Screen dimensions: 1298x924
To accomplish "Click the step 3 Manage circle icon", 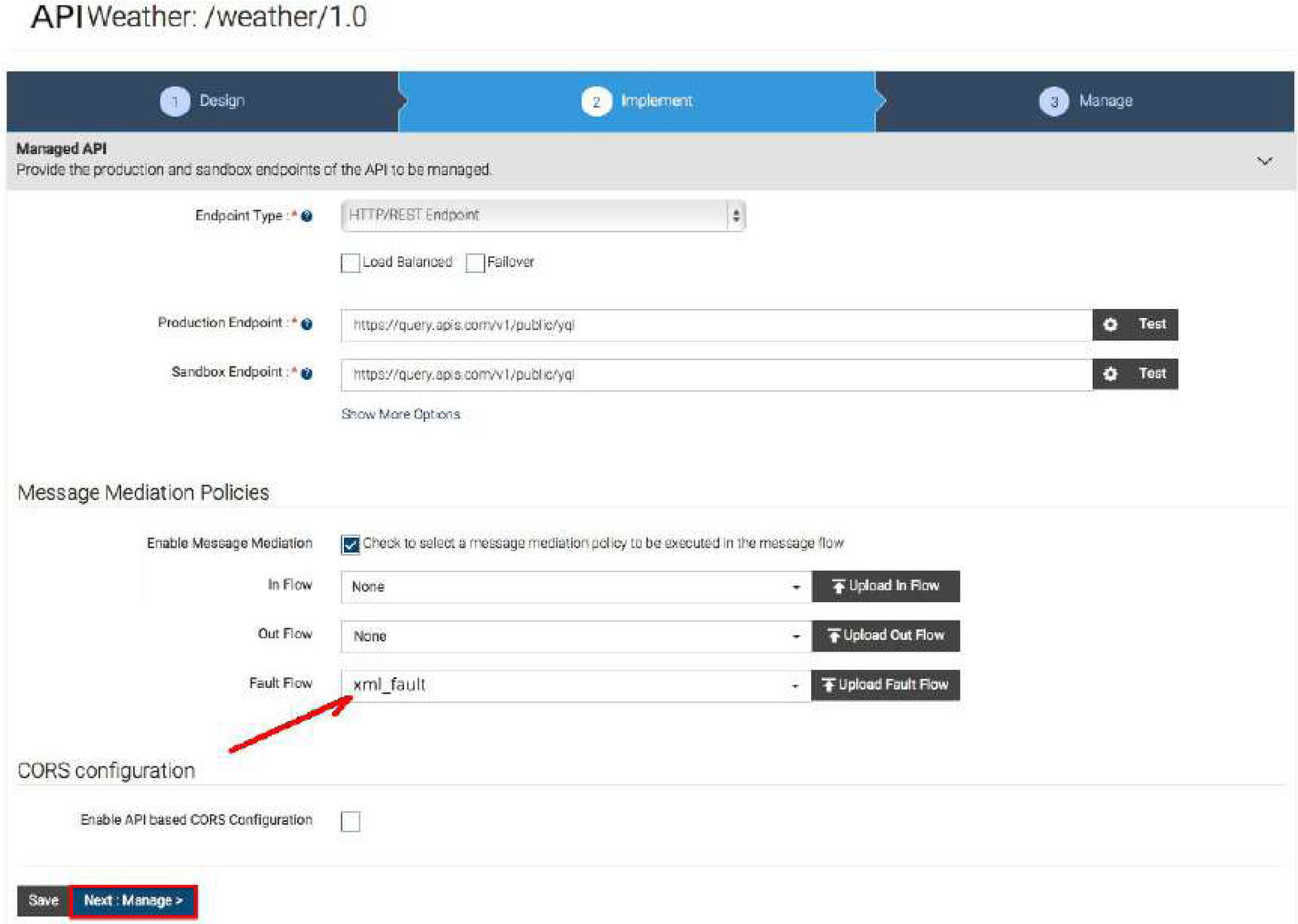I will coord(1053,101).
